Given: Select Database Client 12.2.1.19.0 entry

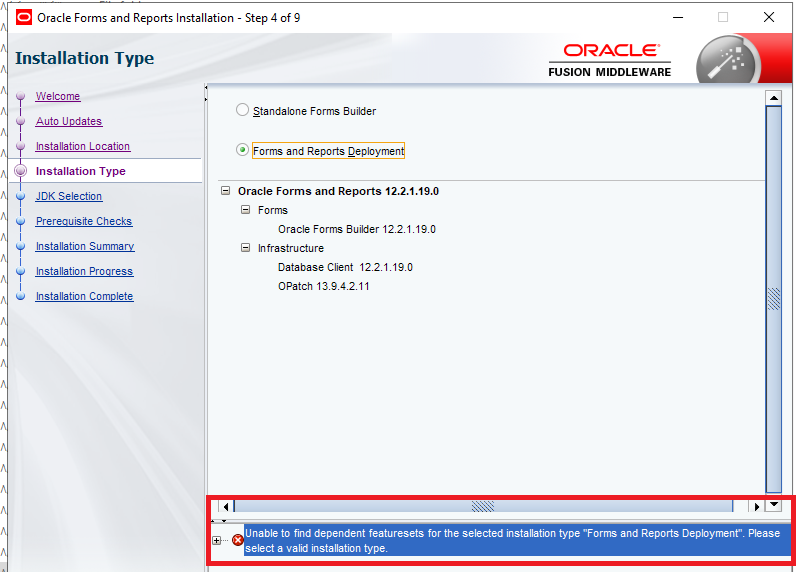Looking at the screenshot, I should point(345,267).
